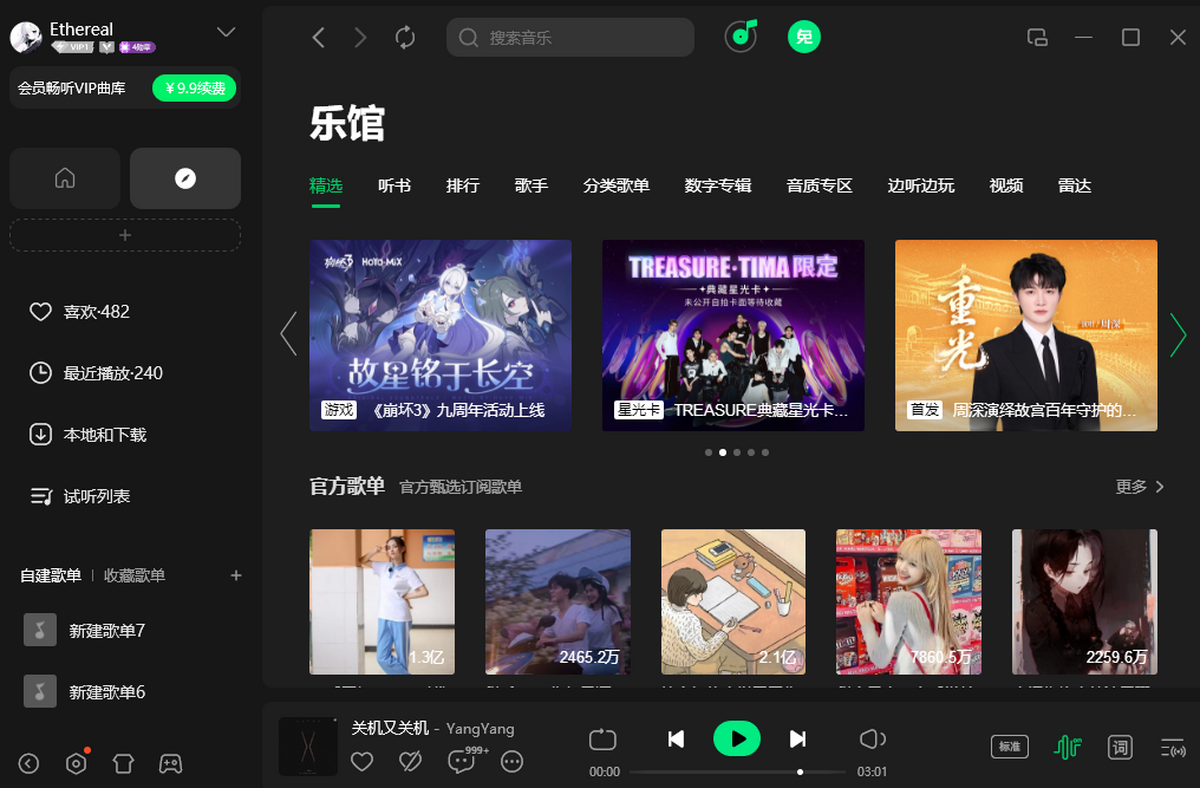Open the music recognition note icon
The width and height of the screenshot is (1200, 788).
[x=740, y=36]
